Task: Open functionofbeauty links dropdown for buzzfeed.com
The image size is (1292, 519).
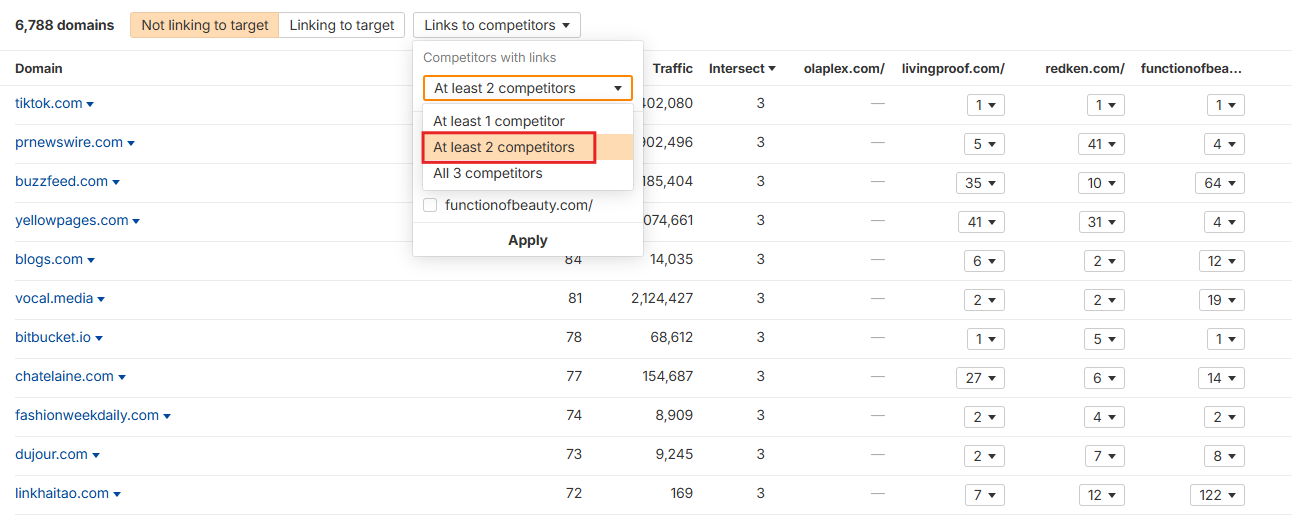Action: pyautogui.click(x=1220, y=183)
